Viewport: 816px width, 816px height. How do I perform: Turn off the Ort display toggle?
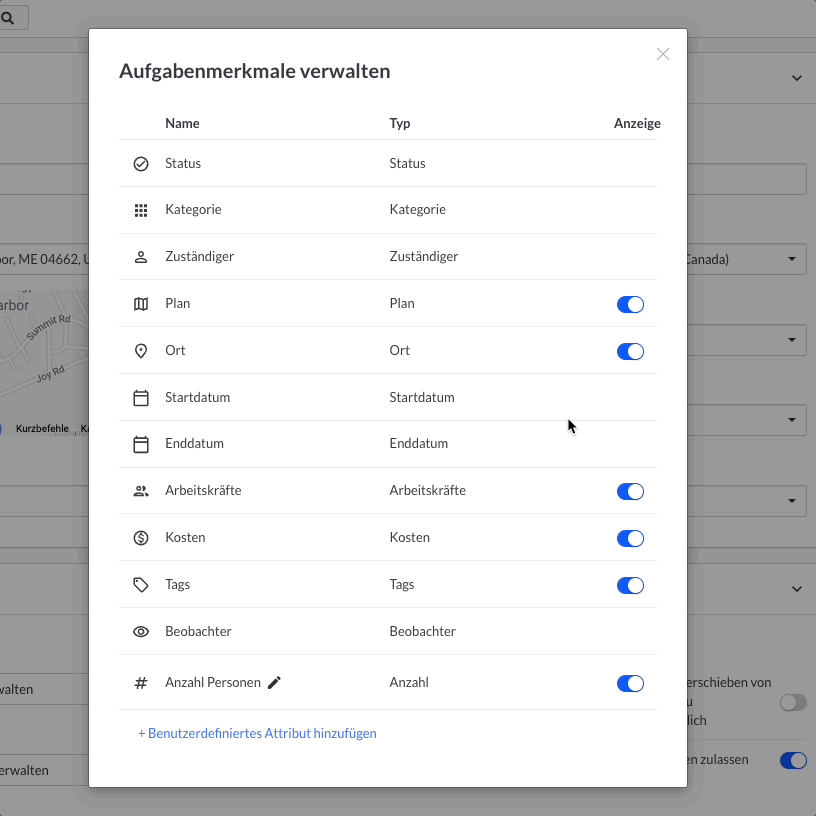[x=630, y=352]
